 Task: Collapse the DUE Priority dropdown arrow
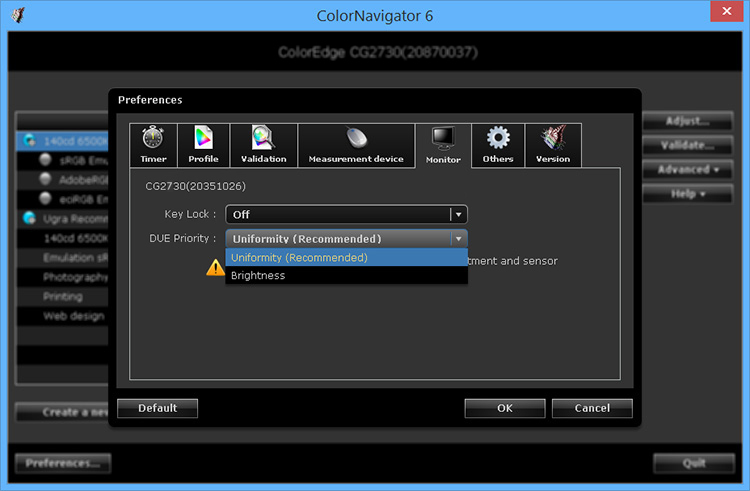point(458,238)
